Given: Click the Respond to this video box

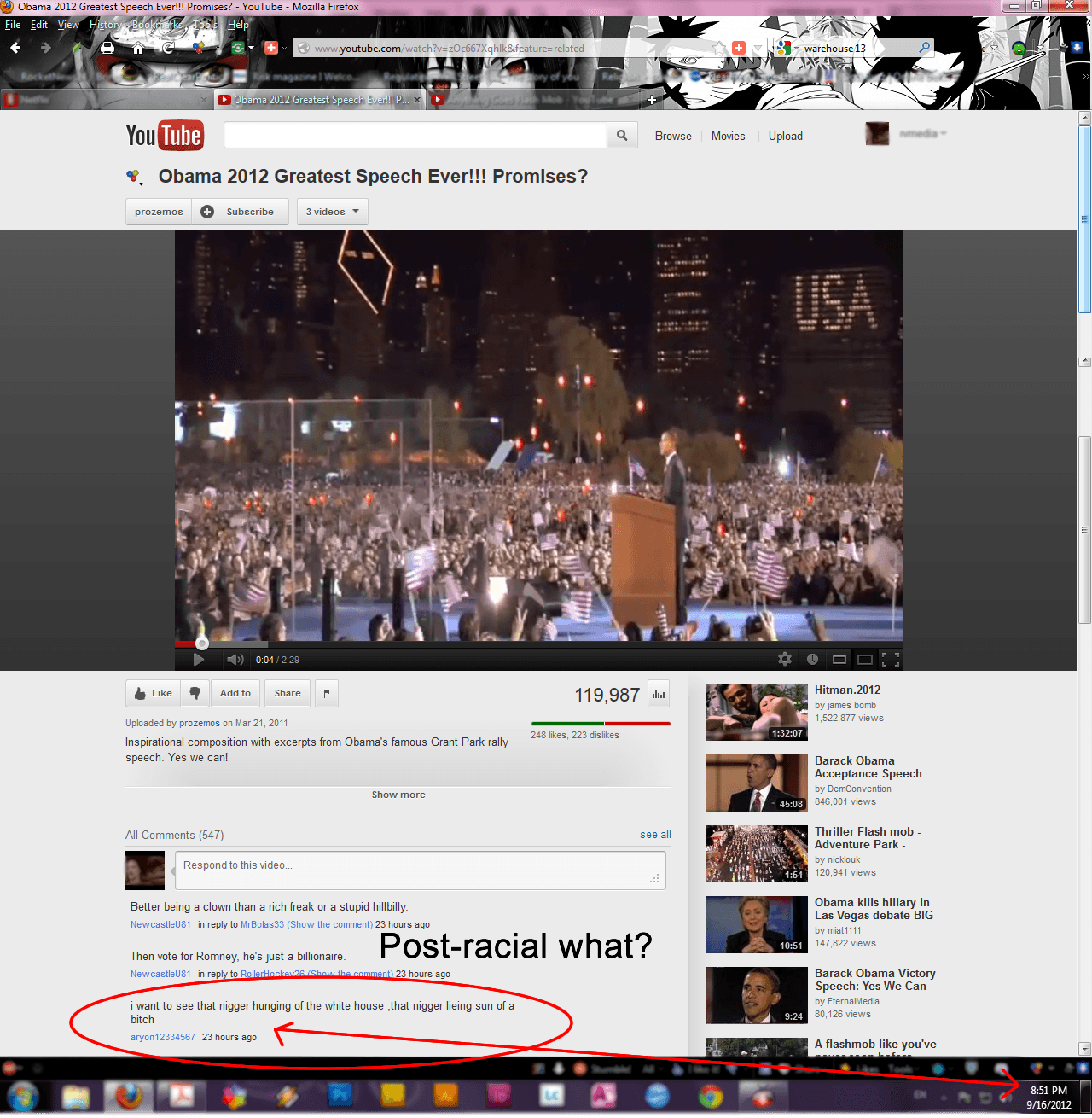Looking at the screenshot, I should (x=421, y=871).
